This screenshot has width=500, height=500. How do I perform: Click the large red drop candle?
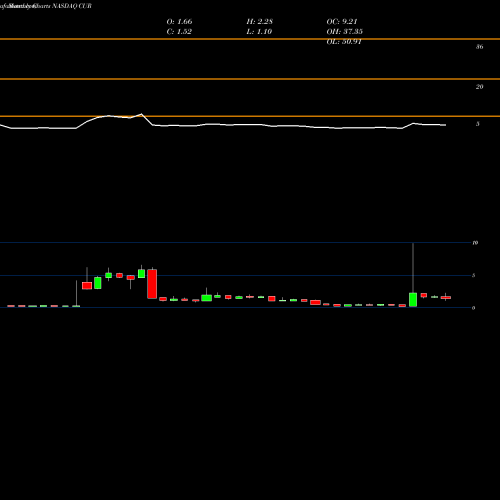point(152,284)
